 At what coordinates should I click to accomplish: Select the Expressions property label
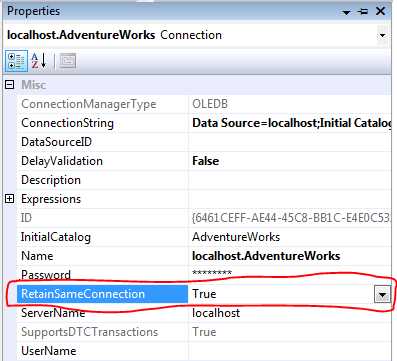coord(51,199)
